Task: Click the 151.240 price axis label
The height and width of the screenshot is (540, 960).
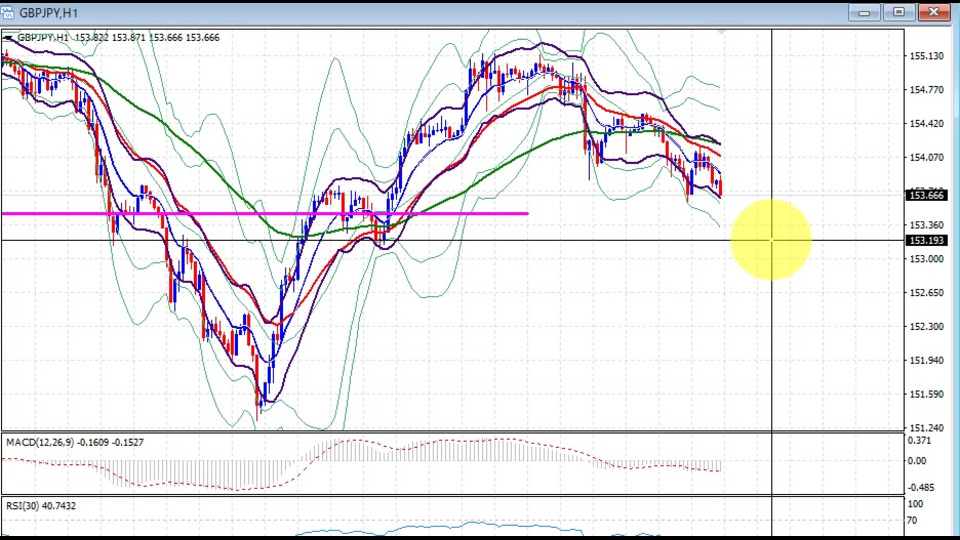Action: (926, 427)
